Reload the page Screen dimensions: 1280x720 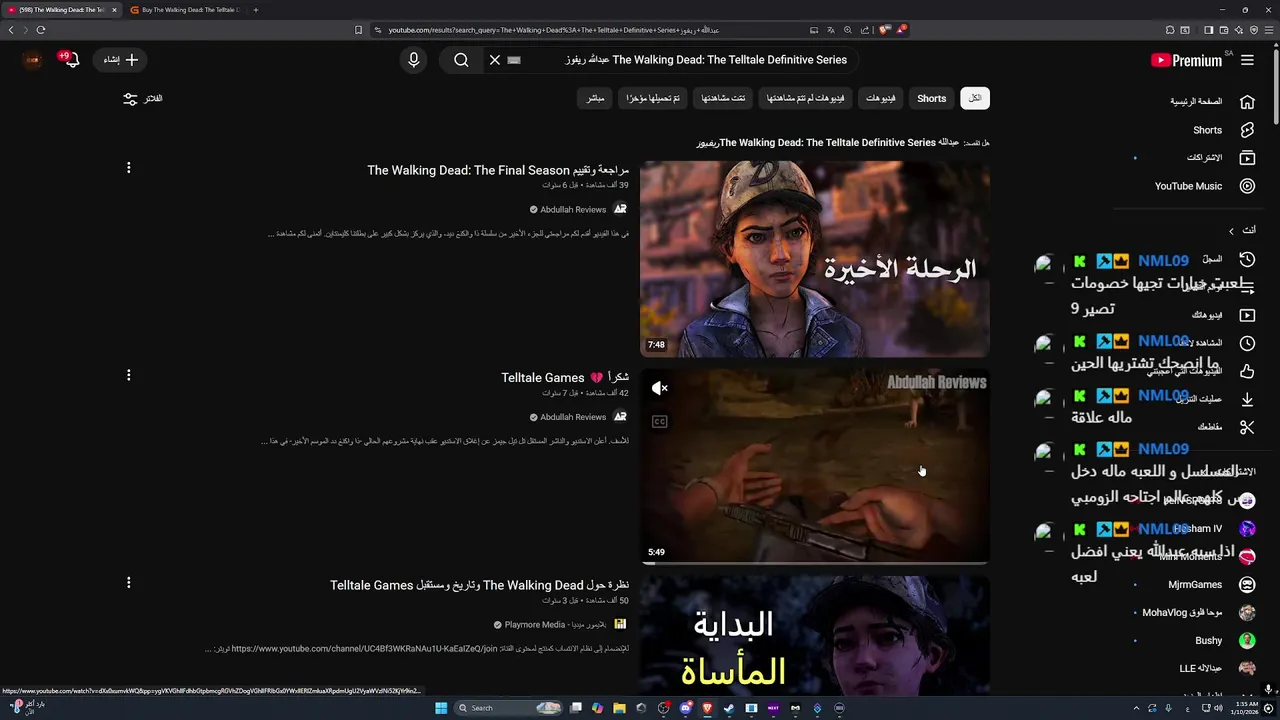(x=41, y=30)
